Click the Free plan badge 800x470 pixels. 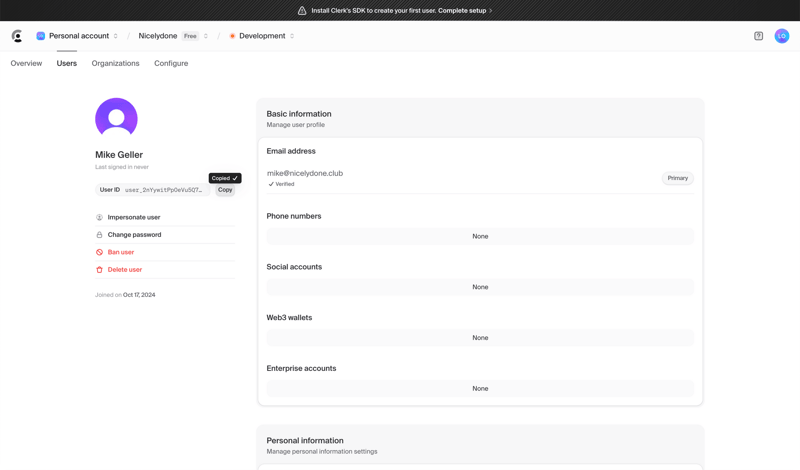190,36
